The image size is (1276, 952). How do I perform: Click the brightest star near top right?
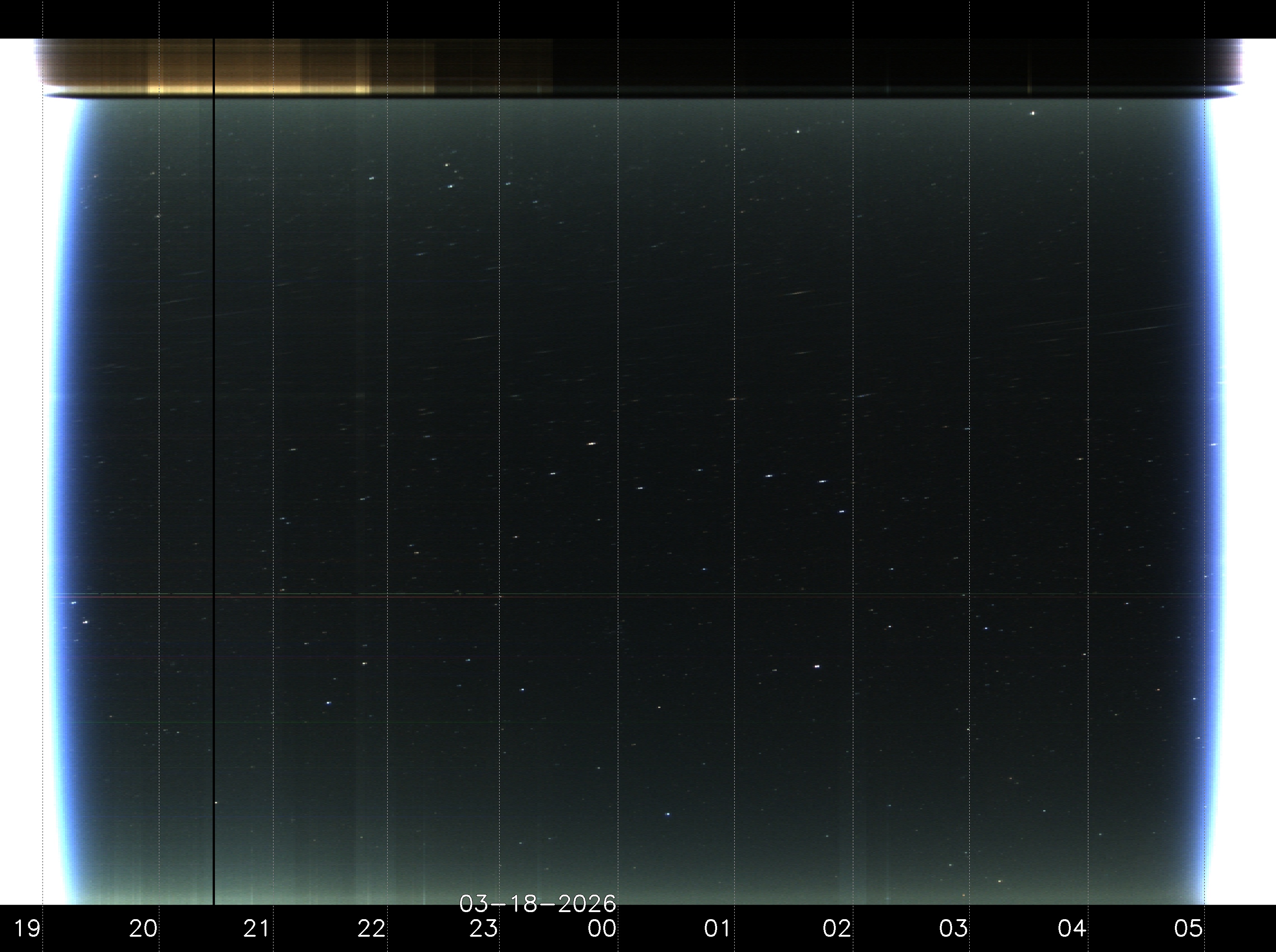pos(1032,113)
